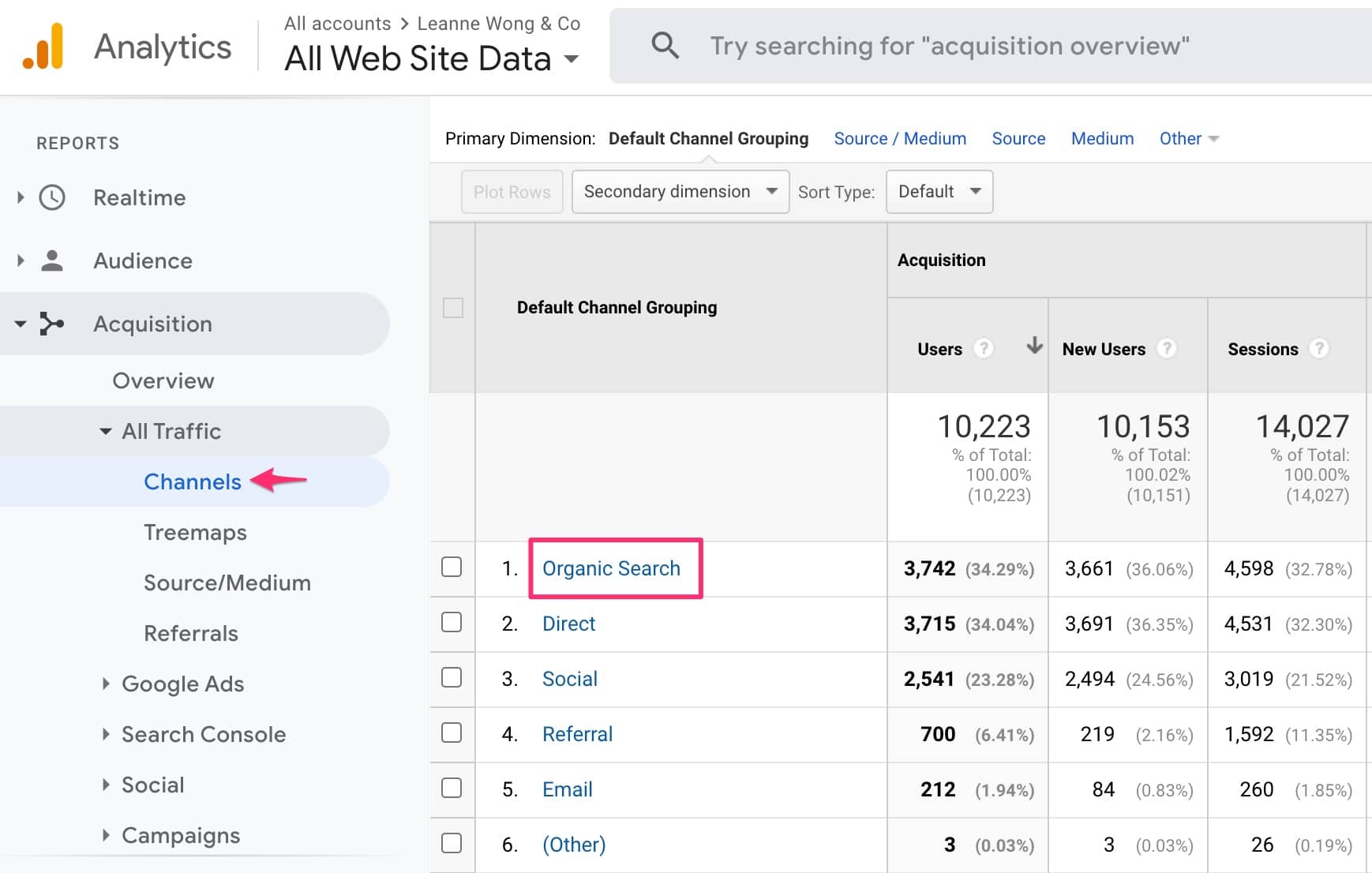The height and width of the screenshot is (873, 1372).
Task: Expand the Google Ads menu section
Action: tap(182, 684)
